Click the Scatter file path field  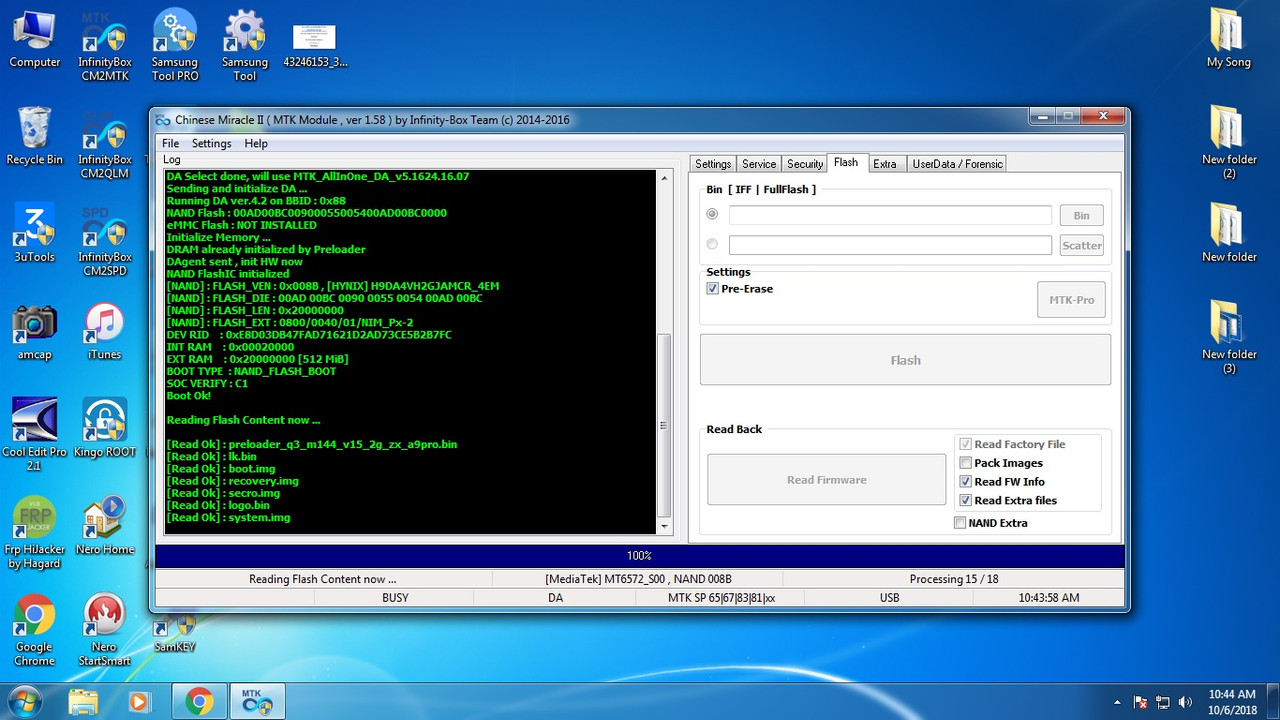pyautogui.click(x=890, y=245)
